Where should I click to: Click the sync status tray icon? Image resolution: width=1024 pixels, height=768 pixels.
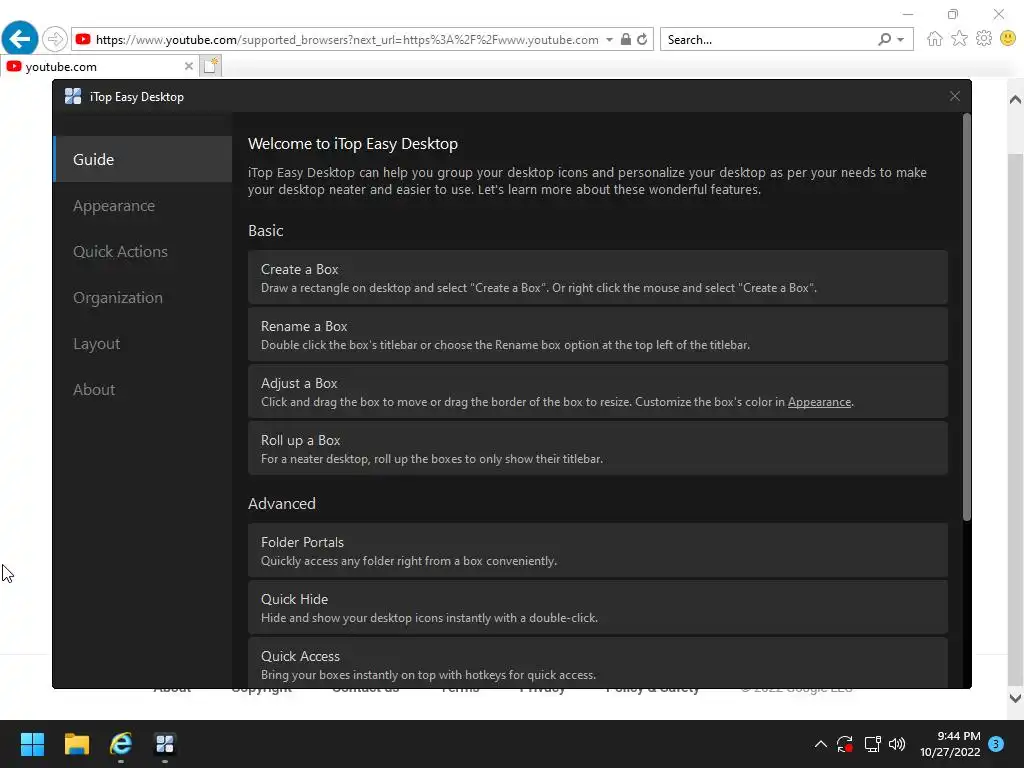[845, 744]
